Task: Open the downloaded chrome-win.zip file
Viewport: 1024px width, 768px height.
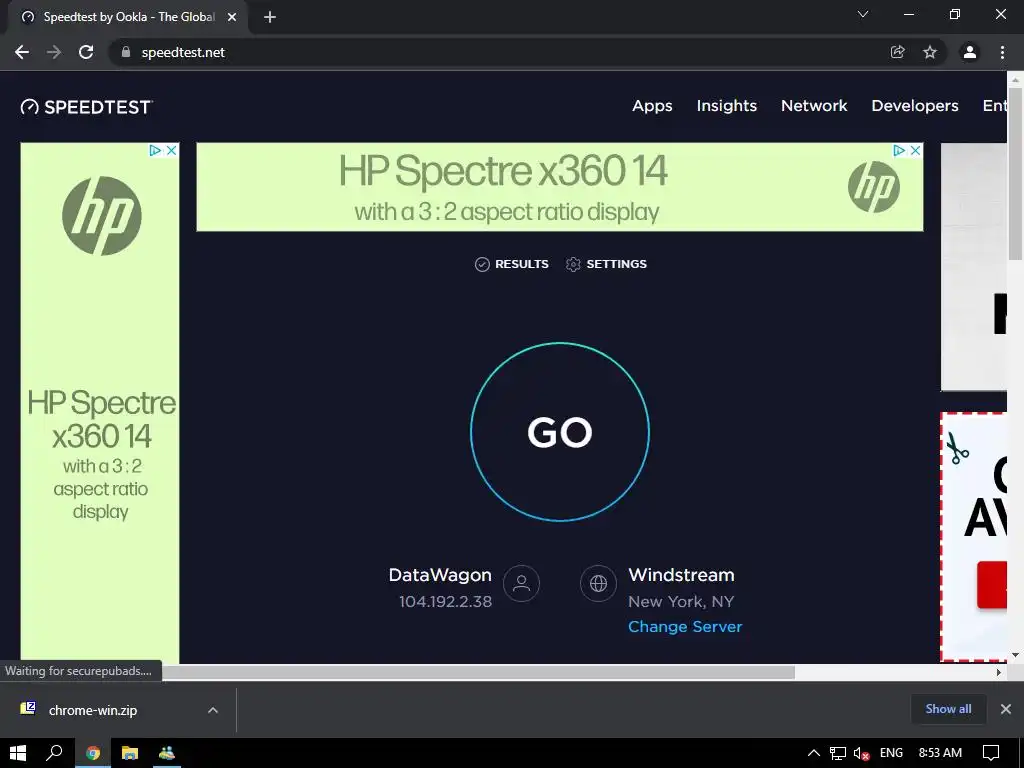Action: coord(93,711)
